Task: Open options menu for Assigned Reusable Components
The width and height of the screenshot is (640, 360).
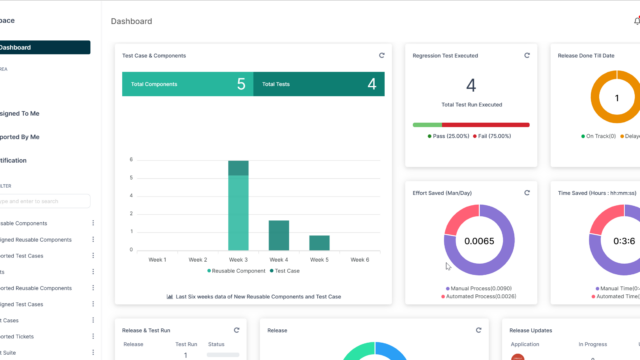Action: 93,239
